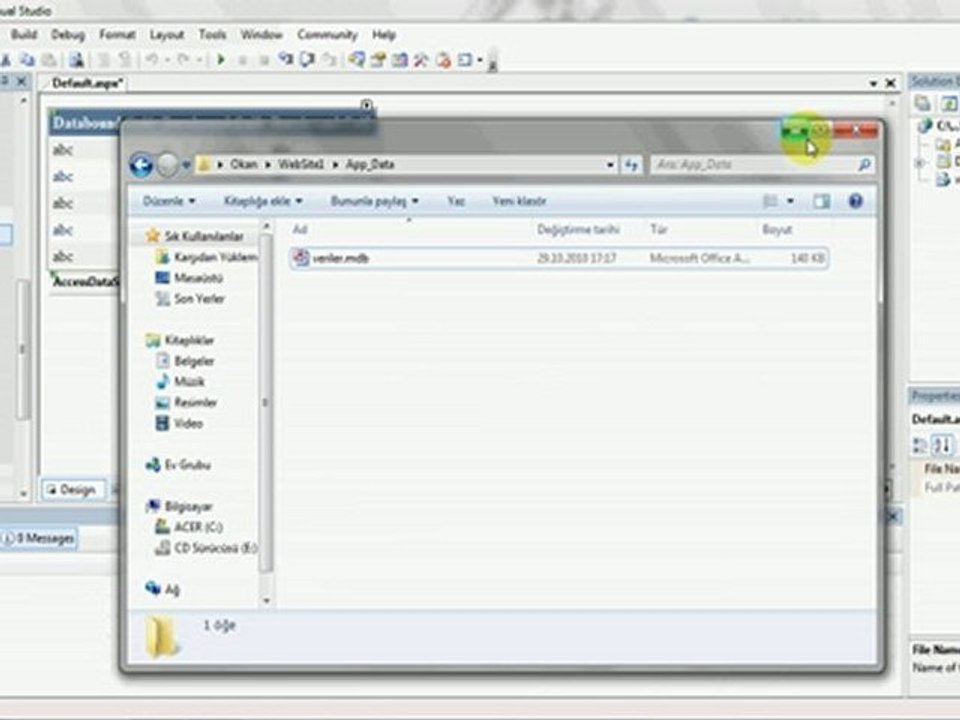Screen dimensions: 960x720
Task: Open recent pages dropdown beside Forward button
Action: (186, 165)
